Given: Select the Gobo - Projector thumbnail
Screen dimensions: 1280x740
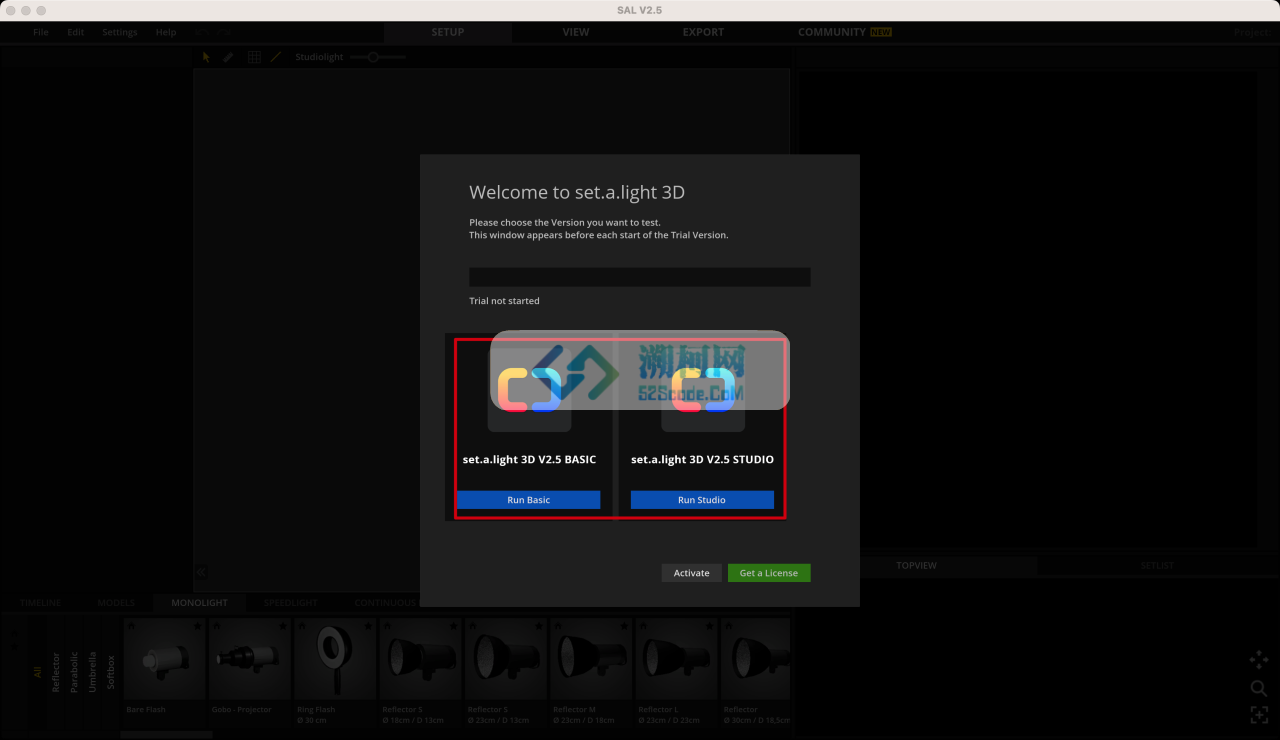Looking at the screenshot, I should 250,659.
